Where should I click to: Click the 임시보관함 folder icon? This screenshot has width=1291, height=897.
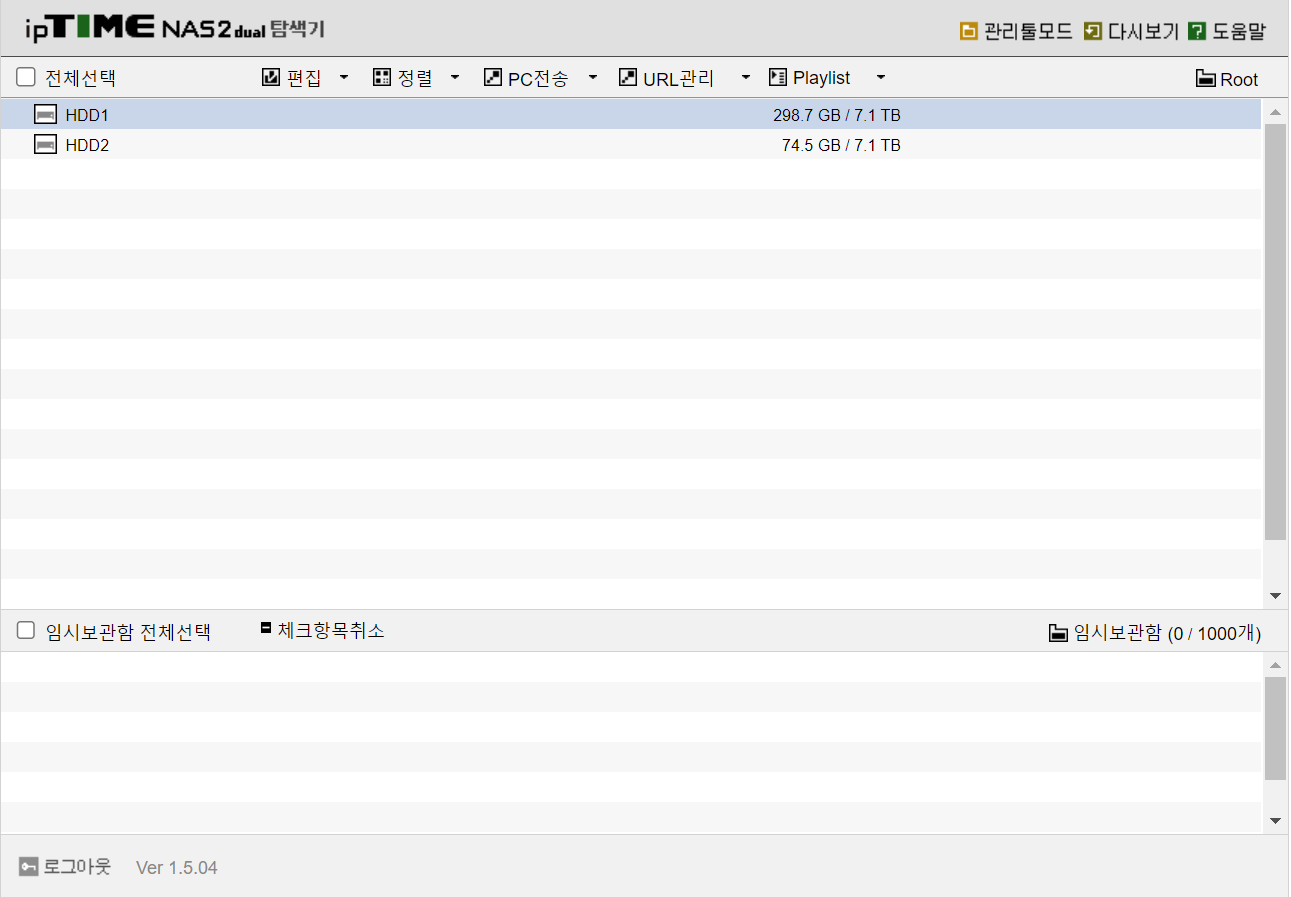[x=1059, y=633]
